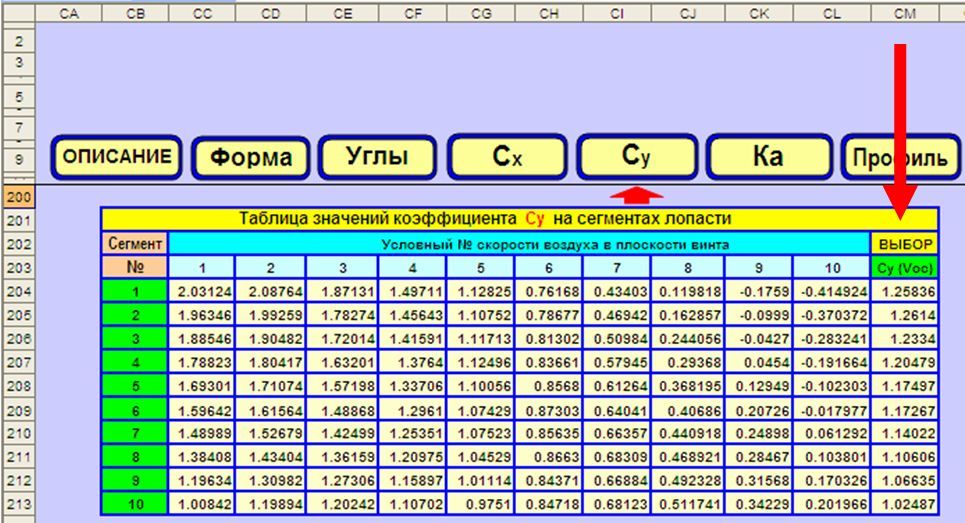
Task: Click cell with value 1.78274
Action: point(343,315)
